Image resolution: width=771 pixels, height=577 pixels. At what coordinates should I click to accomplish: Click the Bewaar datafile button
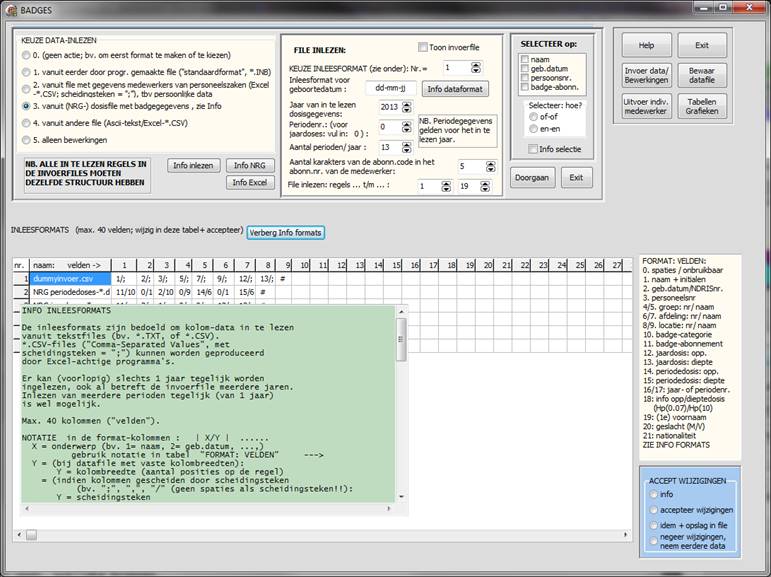(x=702, y=75)
